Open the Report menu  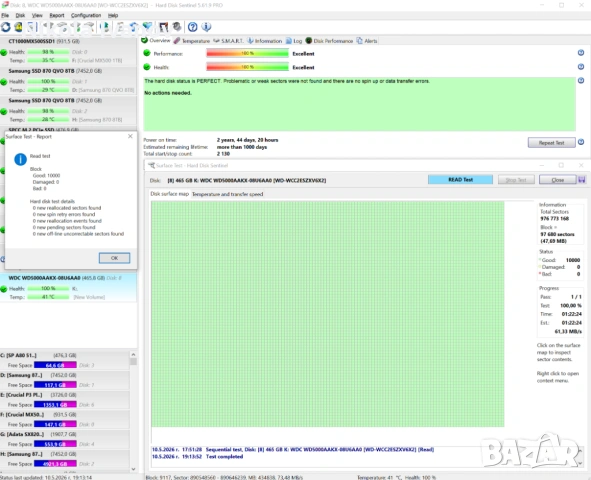pyautogui.click(x=57, y=15)
